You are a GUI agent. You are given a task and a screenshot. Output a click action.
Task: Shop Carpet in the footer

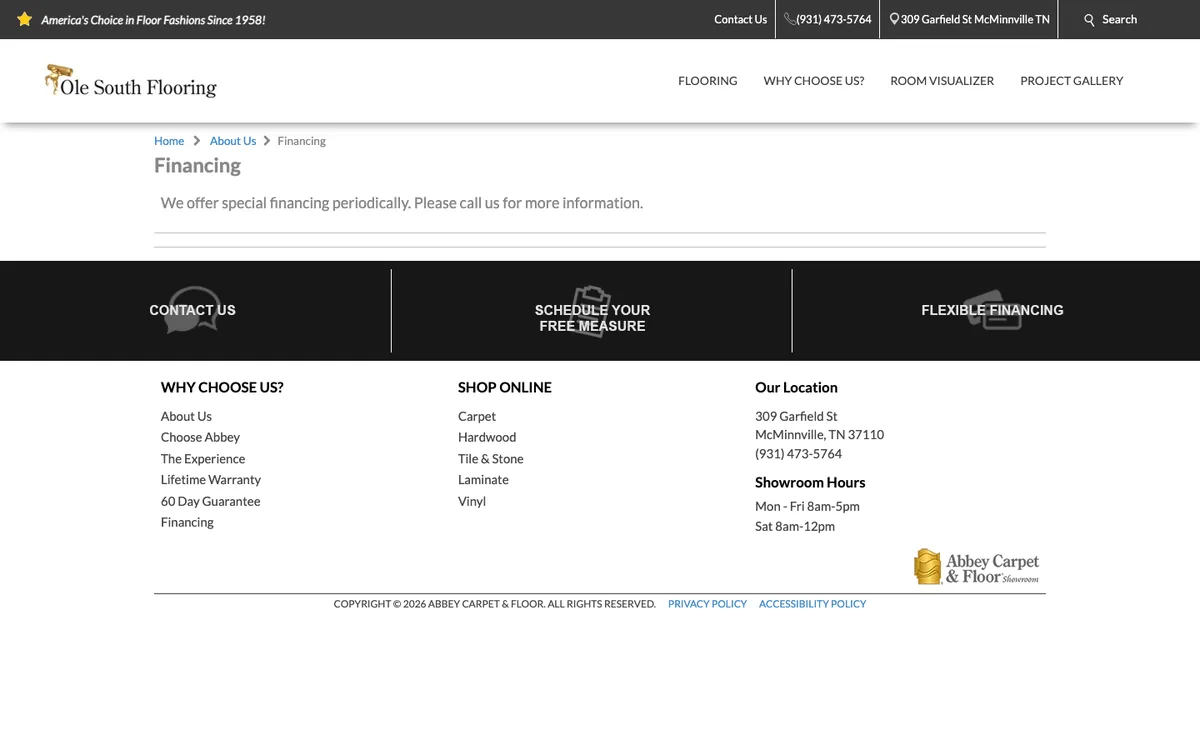tap(477, 416)
